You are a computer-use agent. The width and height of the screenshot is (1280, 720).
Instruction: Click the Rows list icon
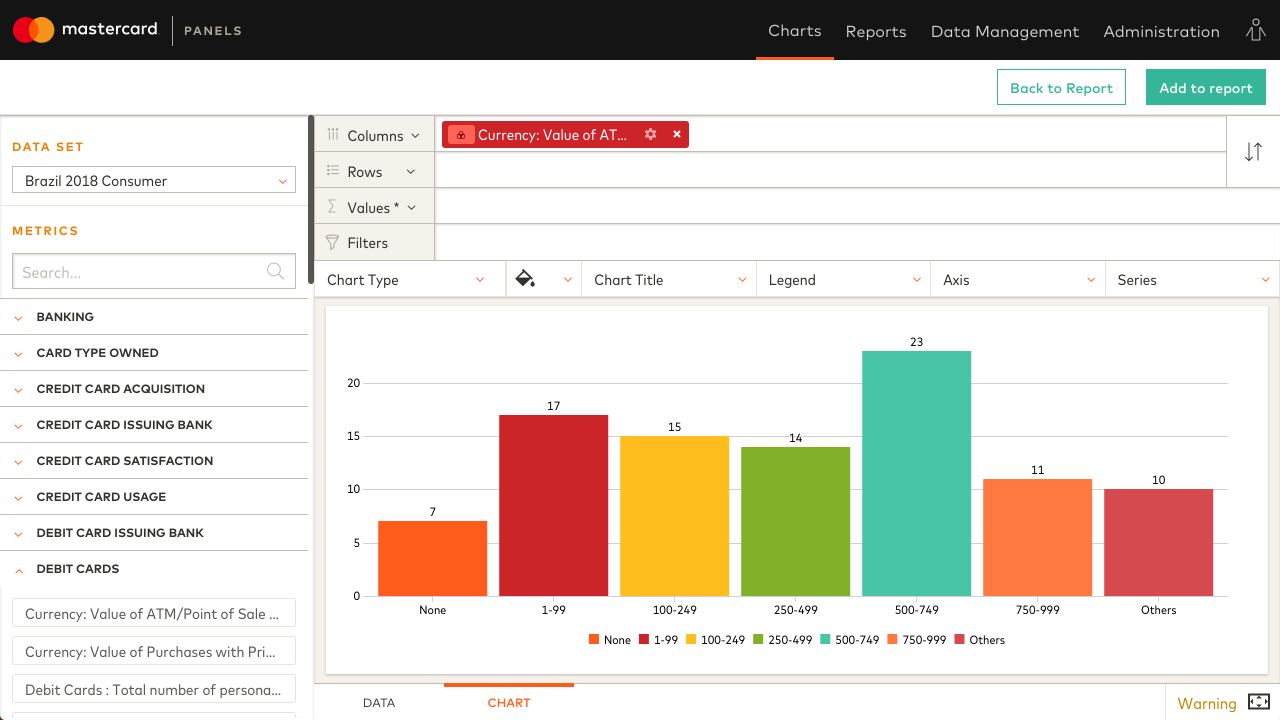[x=331, y=170]
